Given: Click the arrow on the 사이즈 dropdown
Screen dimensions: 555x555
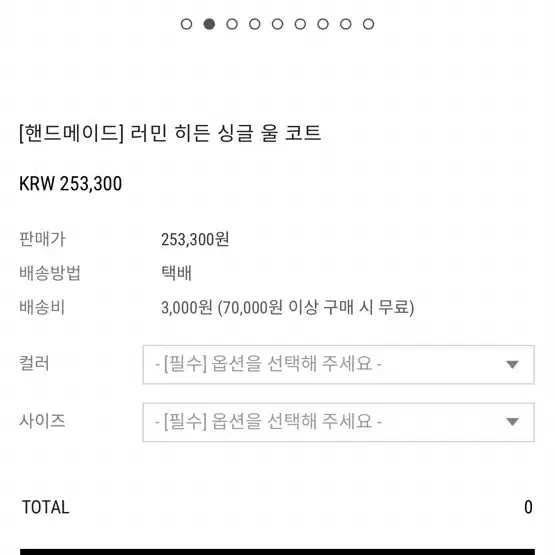Looking at the screenshot, I should tap(512, 422).
